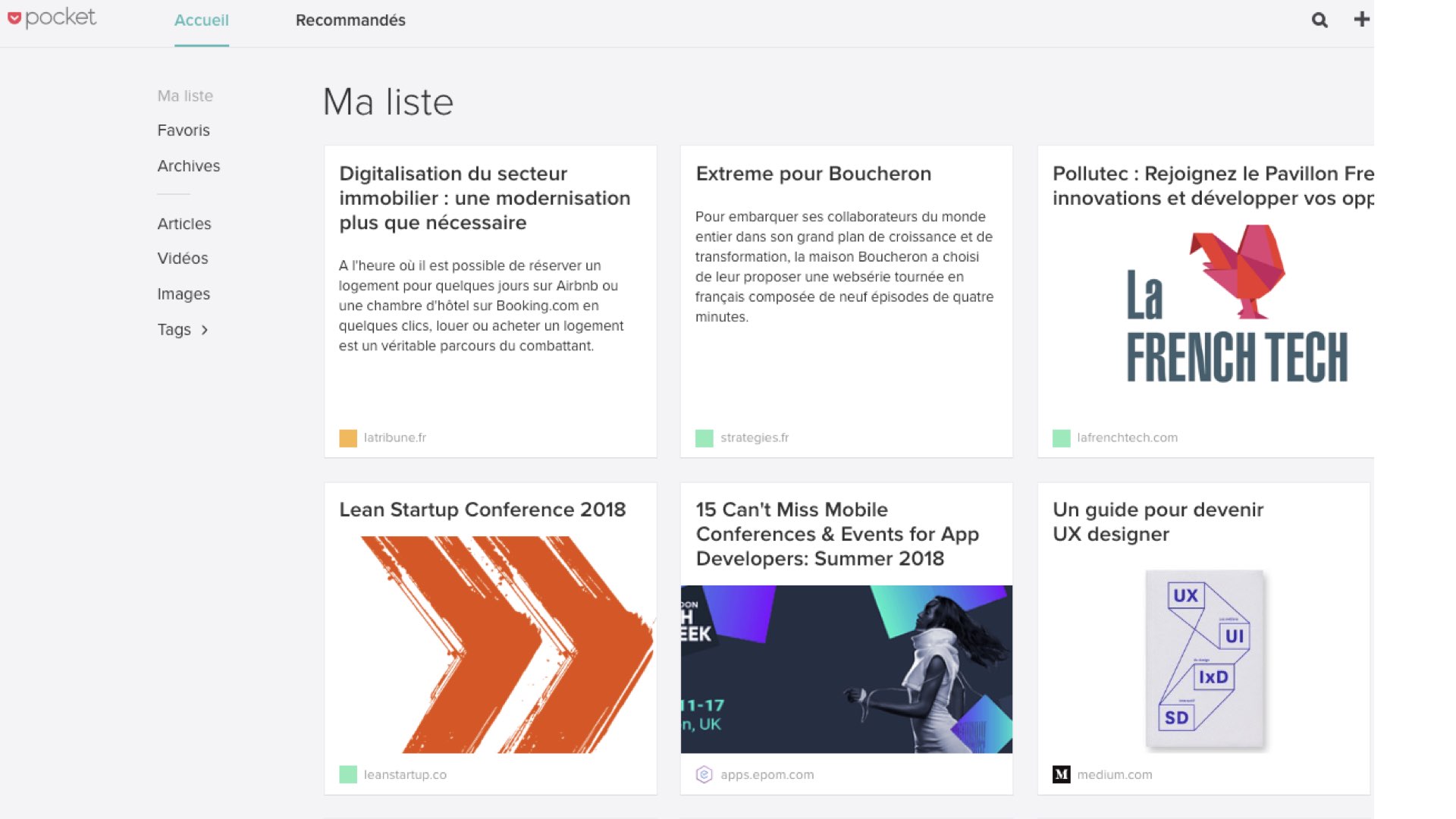This screenshot has height=819, width=1456.
Task: Switch to the Recommandés tab
Action: (x=350, y=20)
